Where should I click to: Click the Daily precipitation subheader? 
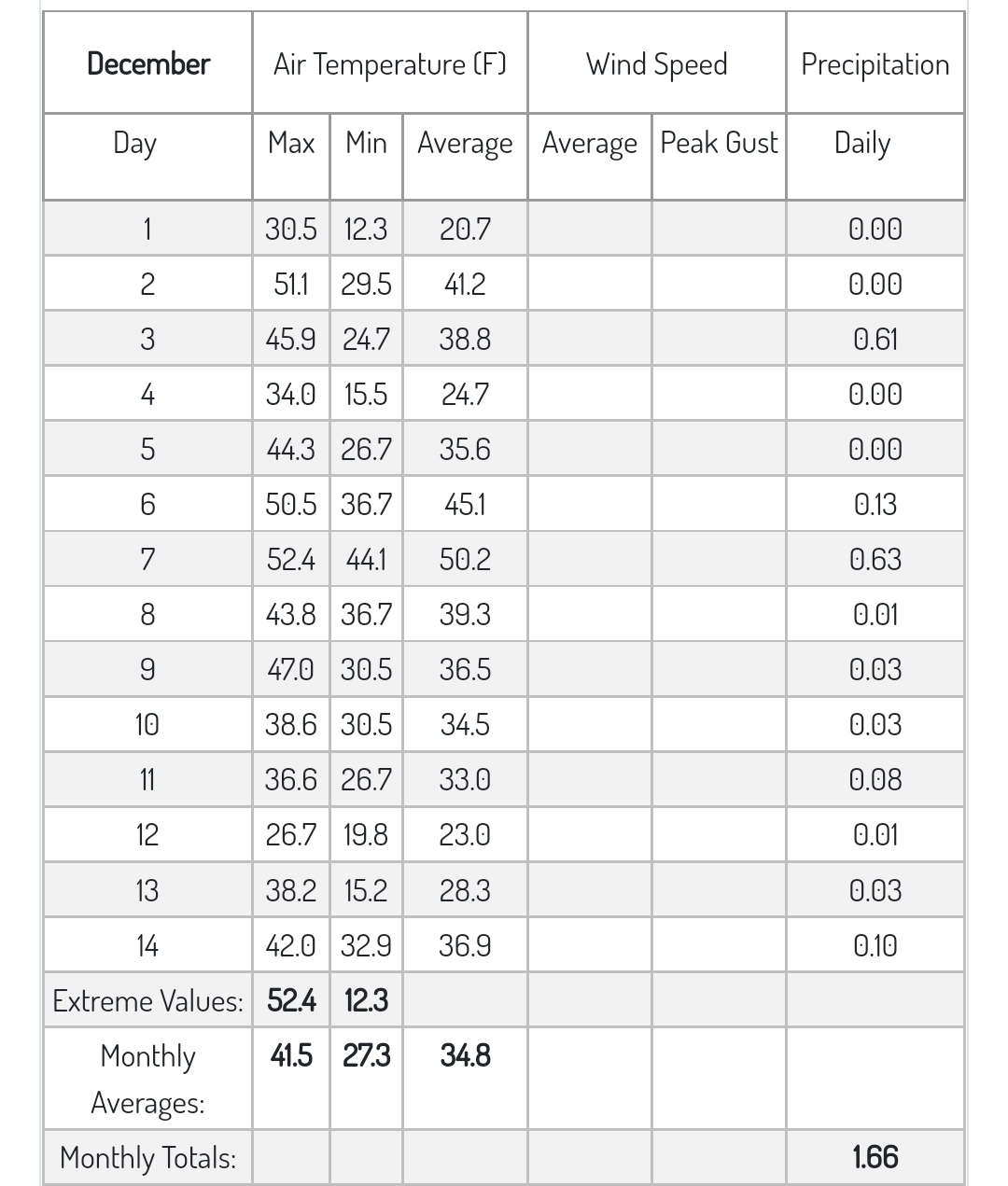tap(862, 143)
